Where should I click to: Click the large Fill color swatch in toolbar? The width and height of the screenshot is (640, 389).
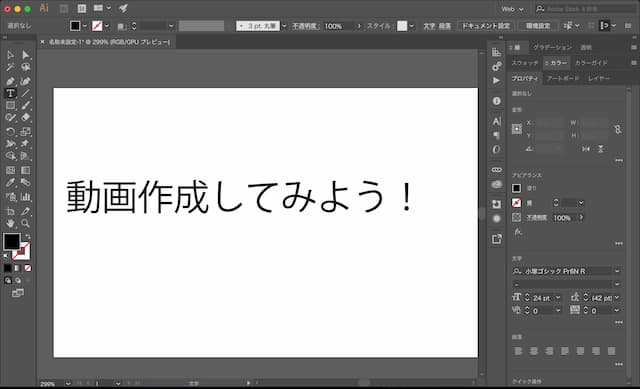pyautogui.click(x=11, y=241)
